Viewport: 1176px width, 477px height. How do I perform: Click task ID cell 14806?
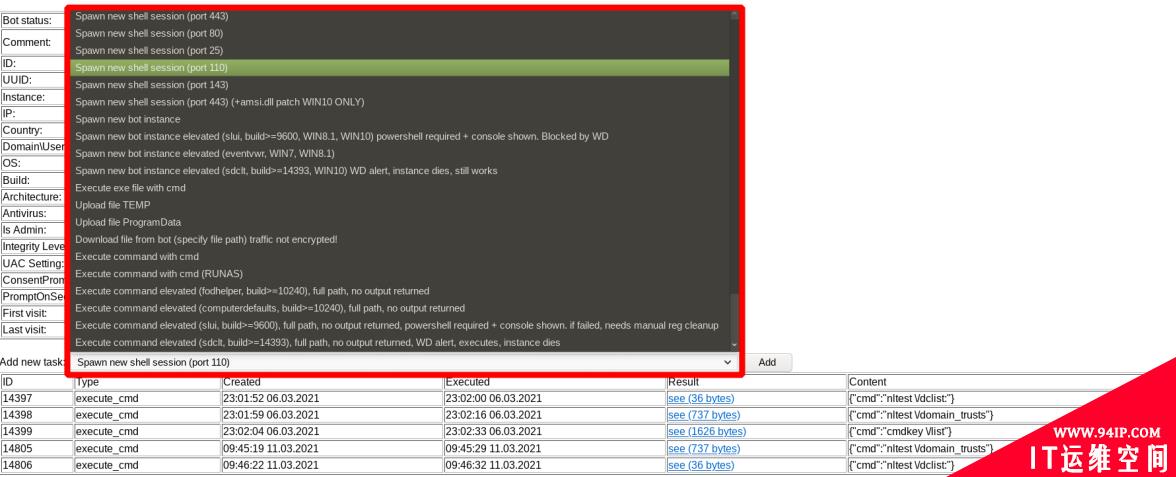(x=37, y=465)
